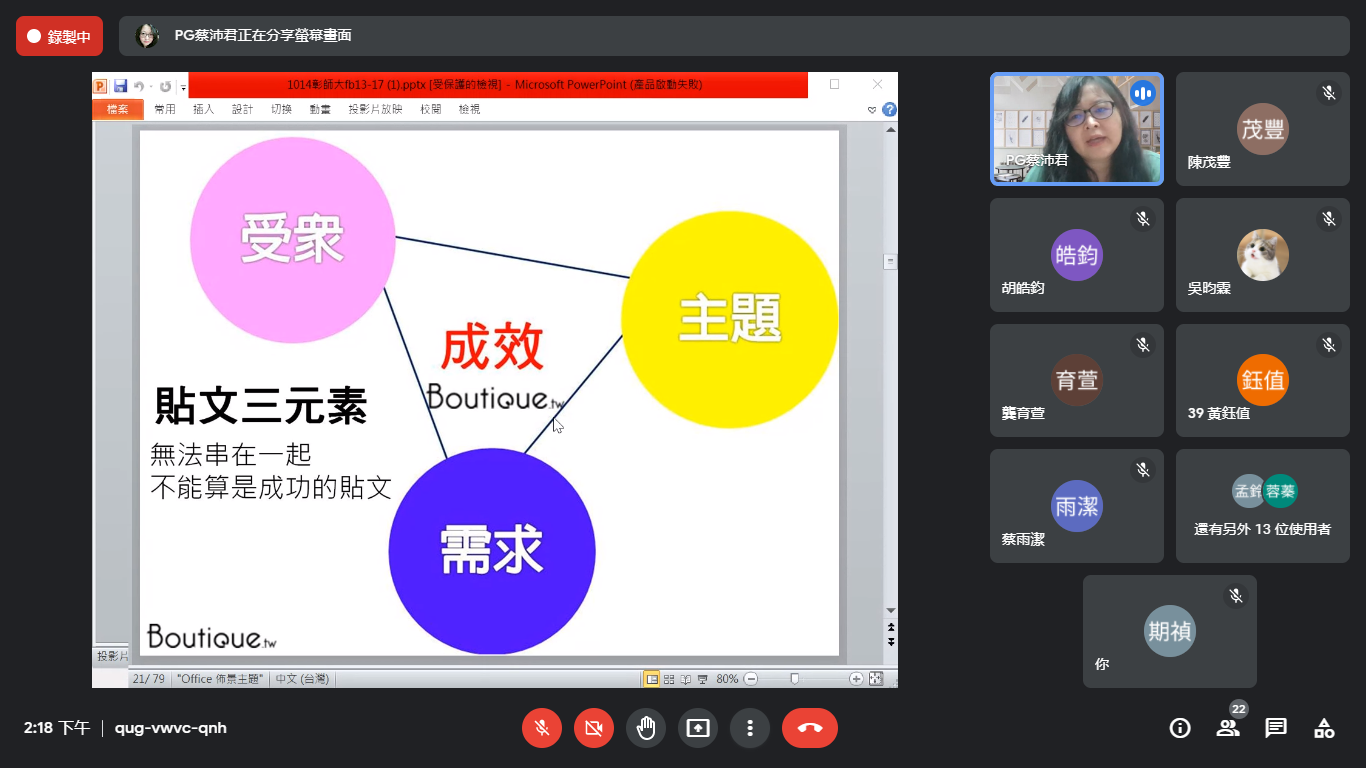Open Quick Access Toolbar customize dropdown

coord(183,88)
